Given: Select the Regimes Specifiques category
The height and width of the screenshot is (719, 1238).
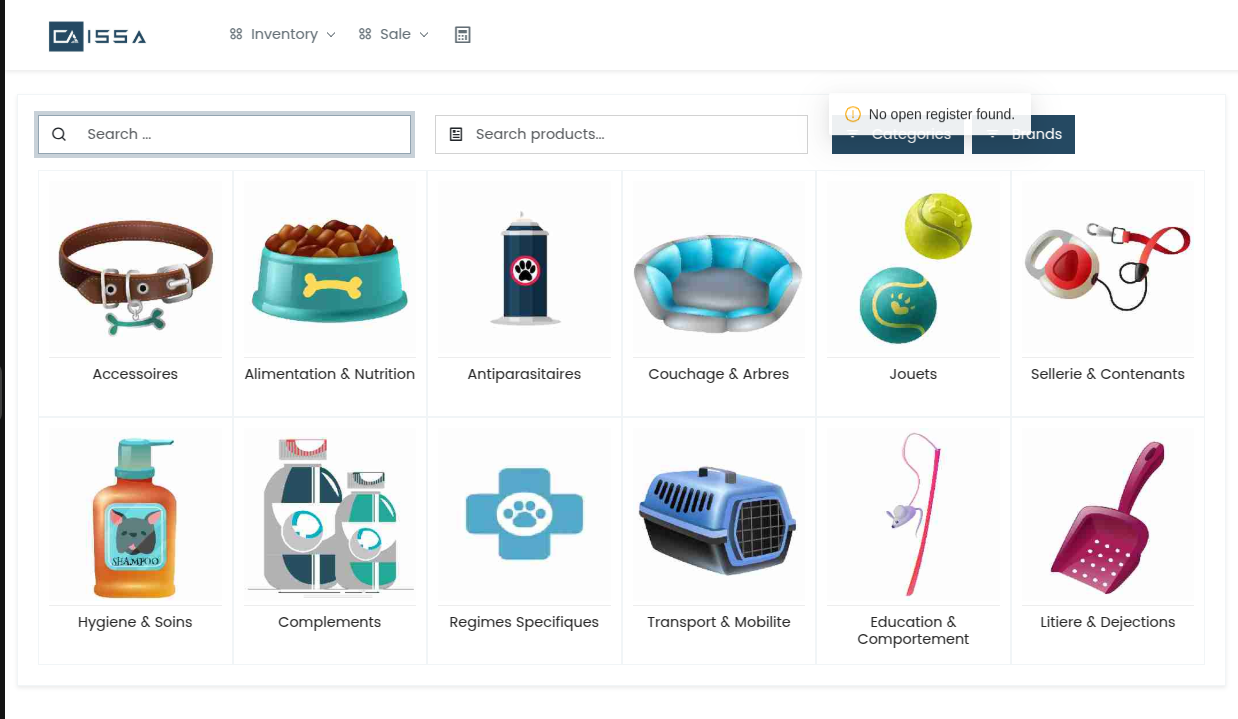Looking at the screenshot, I should click(x=524, y=541).
